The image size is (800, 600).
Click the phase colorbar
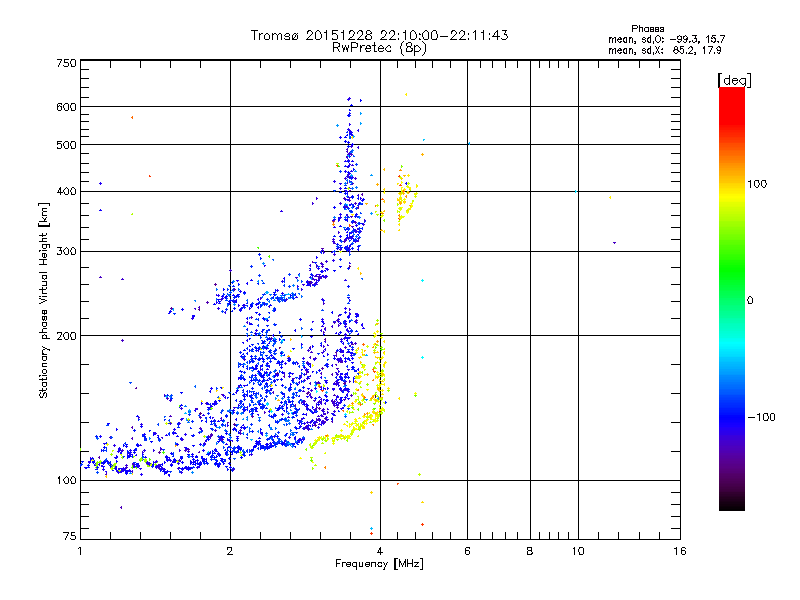click(732, 299)
